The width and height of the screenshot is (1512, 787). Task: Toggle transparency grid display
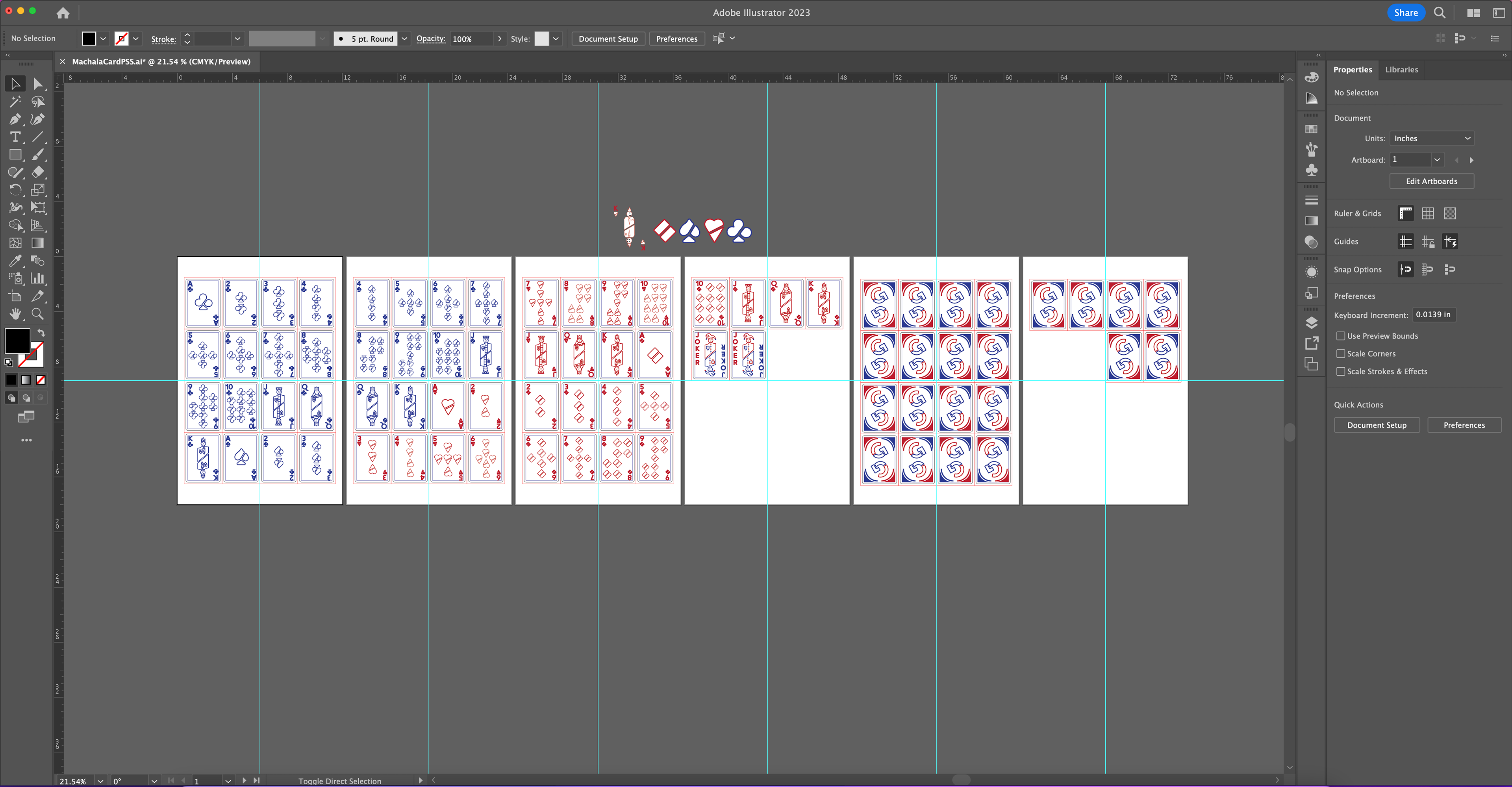tap(1450, 213)
